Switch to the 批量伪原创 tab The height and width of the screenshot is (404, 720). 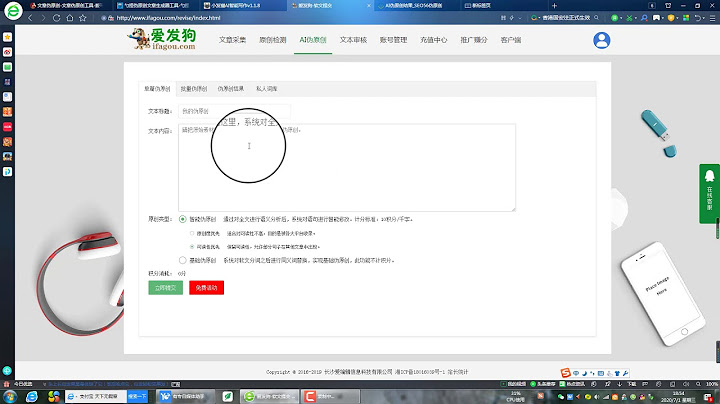pos(193,89)
